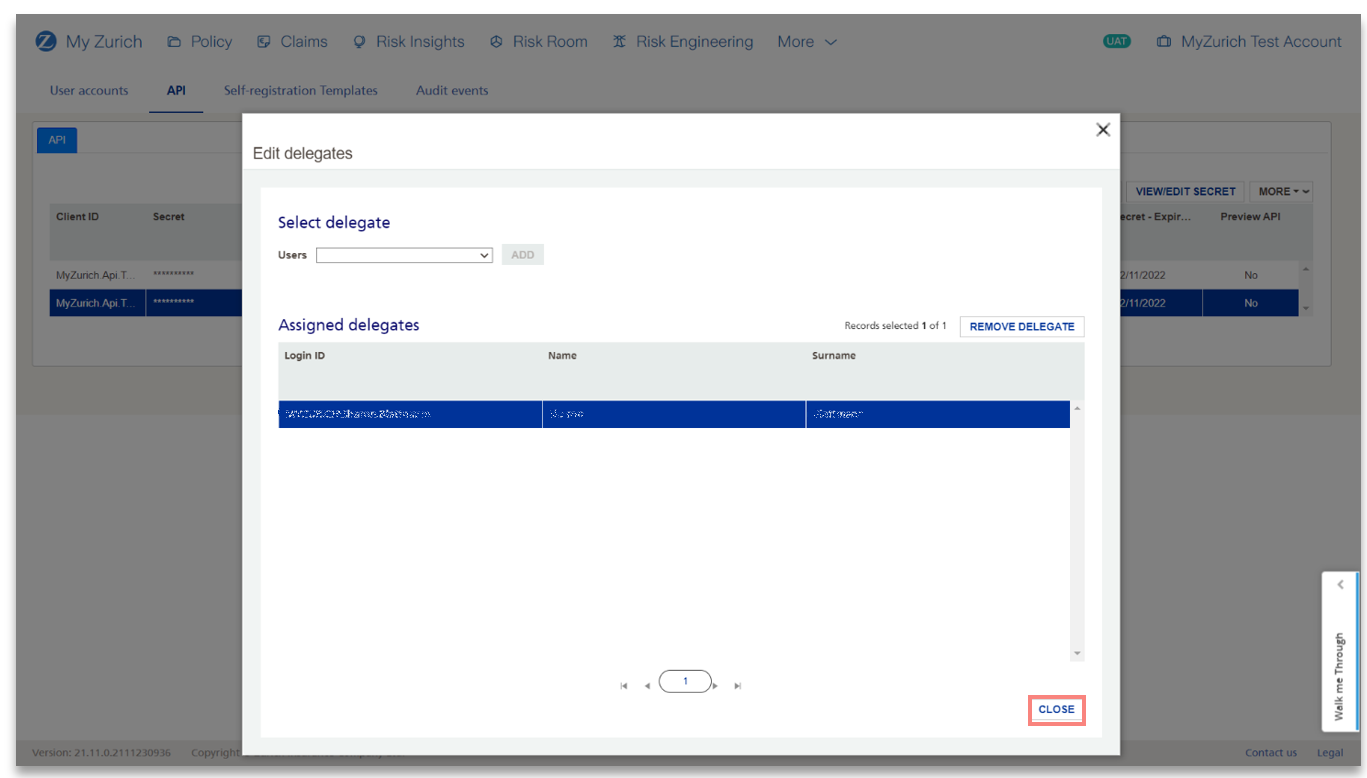1367x778 pixels.
Task: Open the MORE actions dropdown
Action: (1281, 191)
